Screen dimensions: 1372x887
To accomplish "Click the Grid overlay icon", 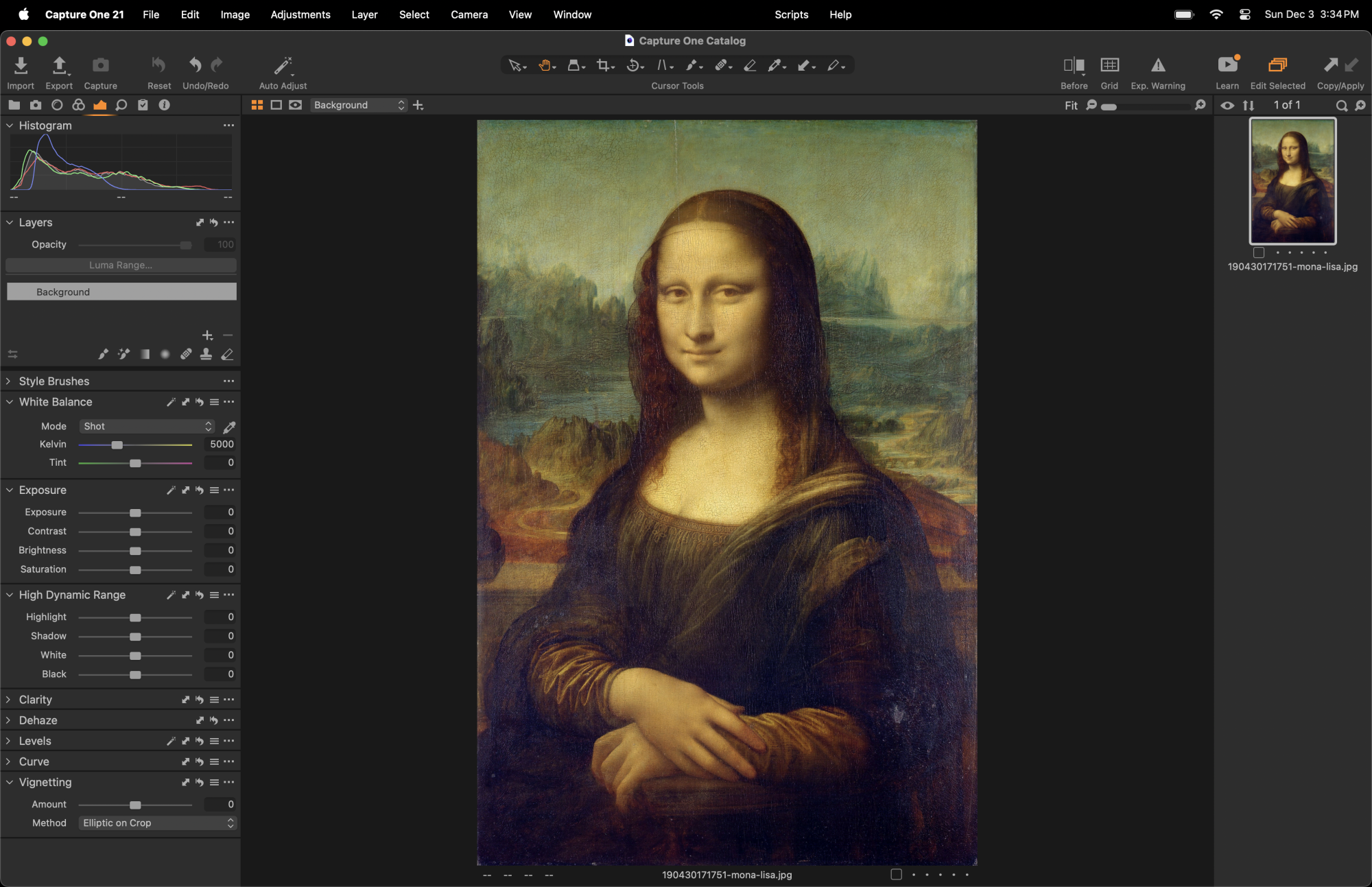I will (1109, 65).
